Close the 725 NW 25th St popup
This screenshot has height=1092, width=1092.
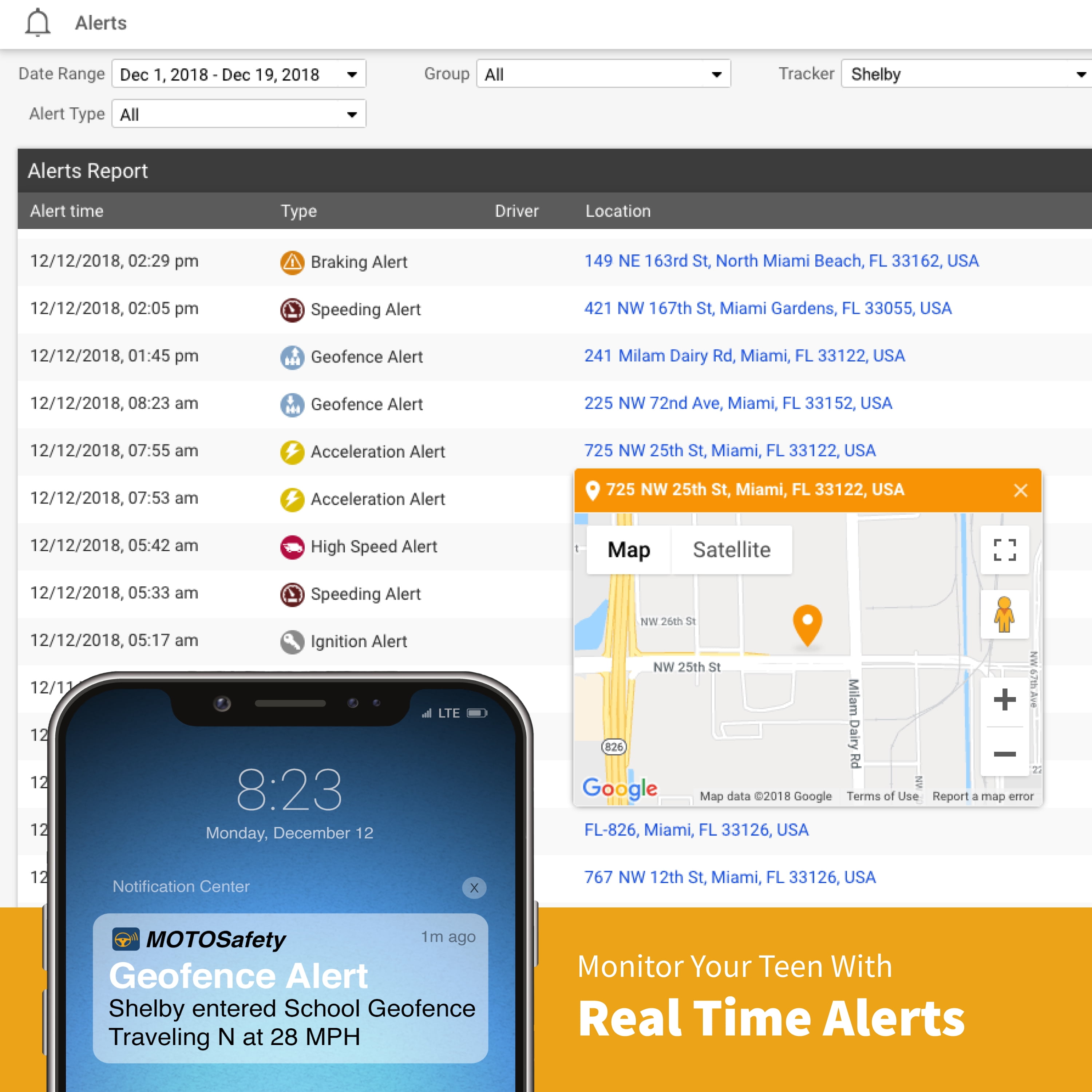1020,490
